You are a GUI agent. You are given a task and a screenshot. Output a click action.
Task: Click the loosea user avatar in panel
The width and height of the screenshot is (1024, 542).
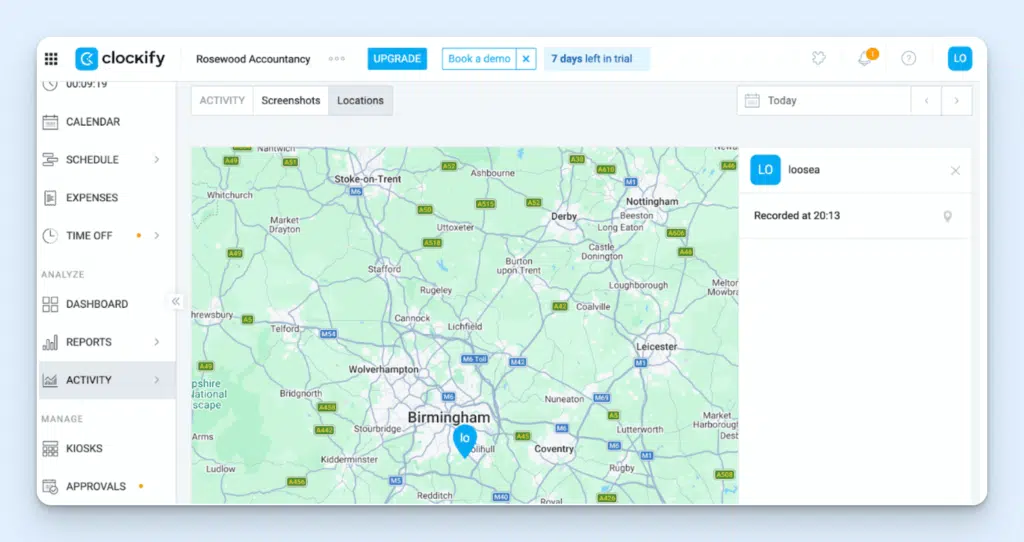765,170
